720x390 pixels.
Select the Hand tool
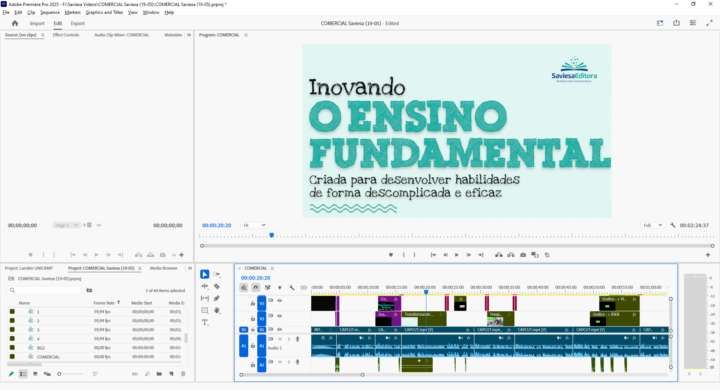(x=217, y=311)
